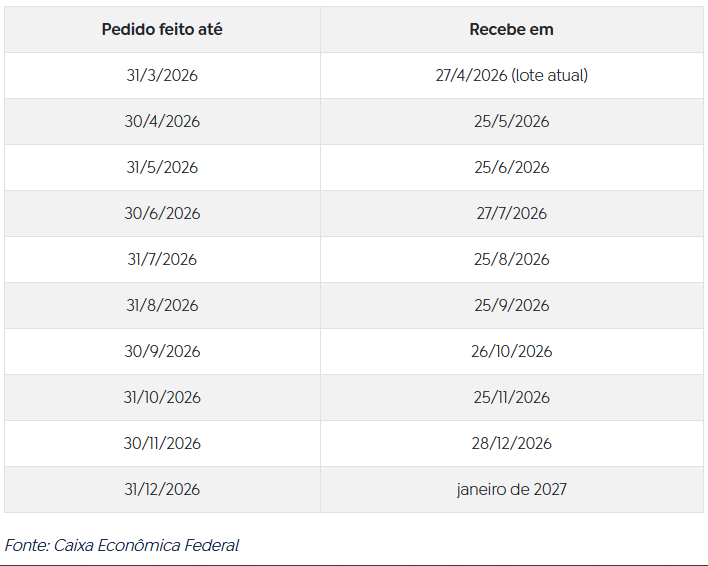Select the 31/3/2026 order date cell
Image resolution: width=708 pixels, height=566 pixels.
162,75
